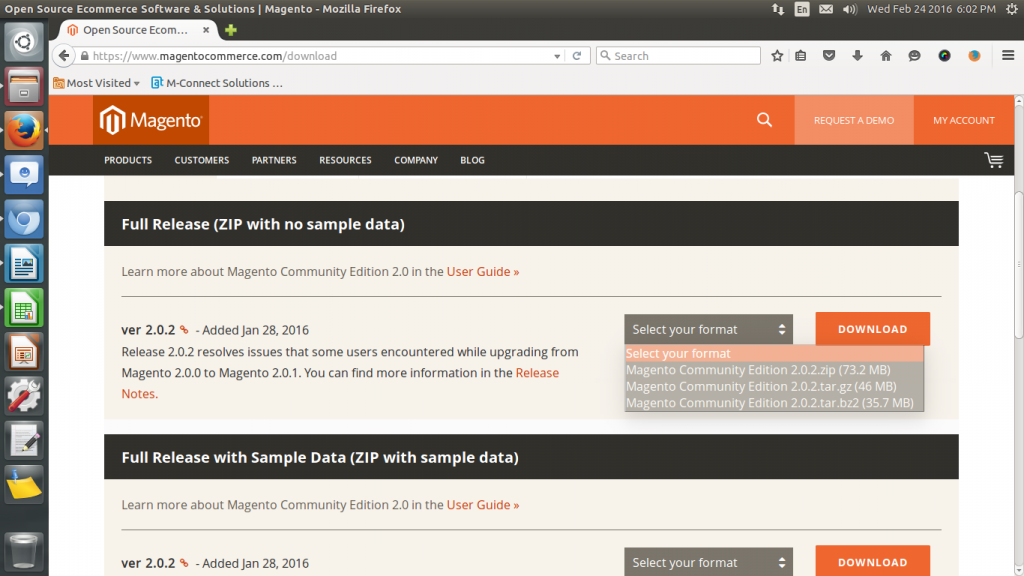Reload the page with refresh icon
1024x576 pixels.
[x=577, y=56]
